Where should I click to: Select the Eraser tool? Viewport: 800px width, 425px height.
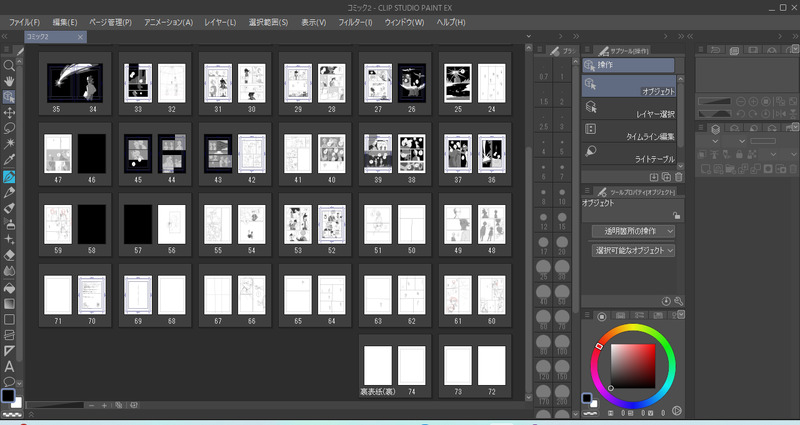(x=9, y=256)
